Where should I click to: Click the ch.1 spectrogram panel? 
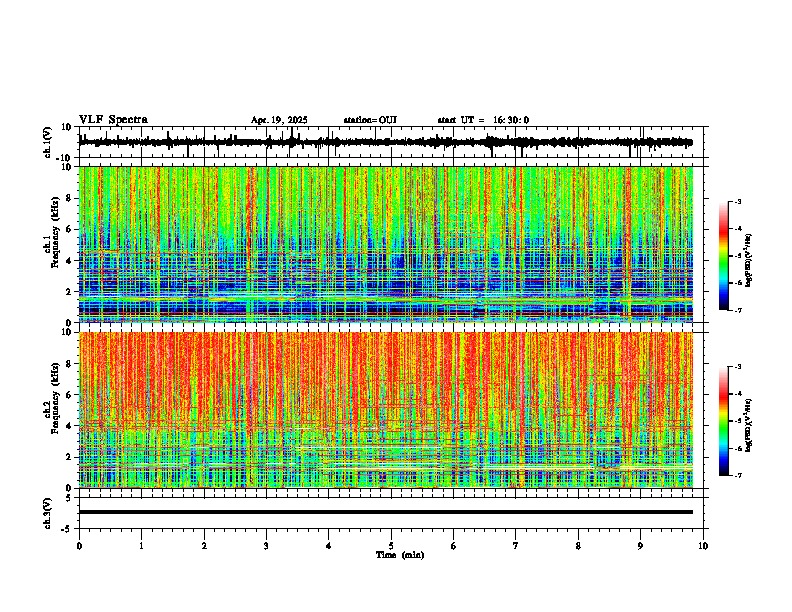pyautogui.click(x=386, y=244)
